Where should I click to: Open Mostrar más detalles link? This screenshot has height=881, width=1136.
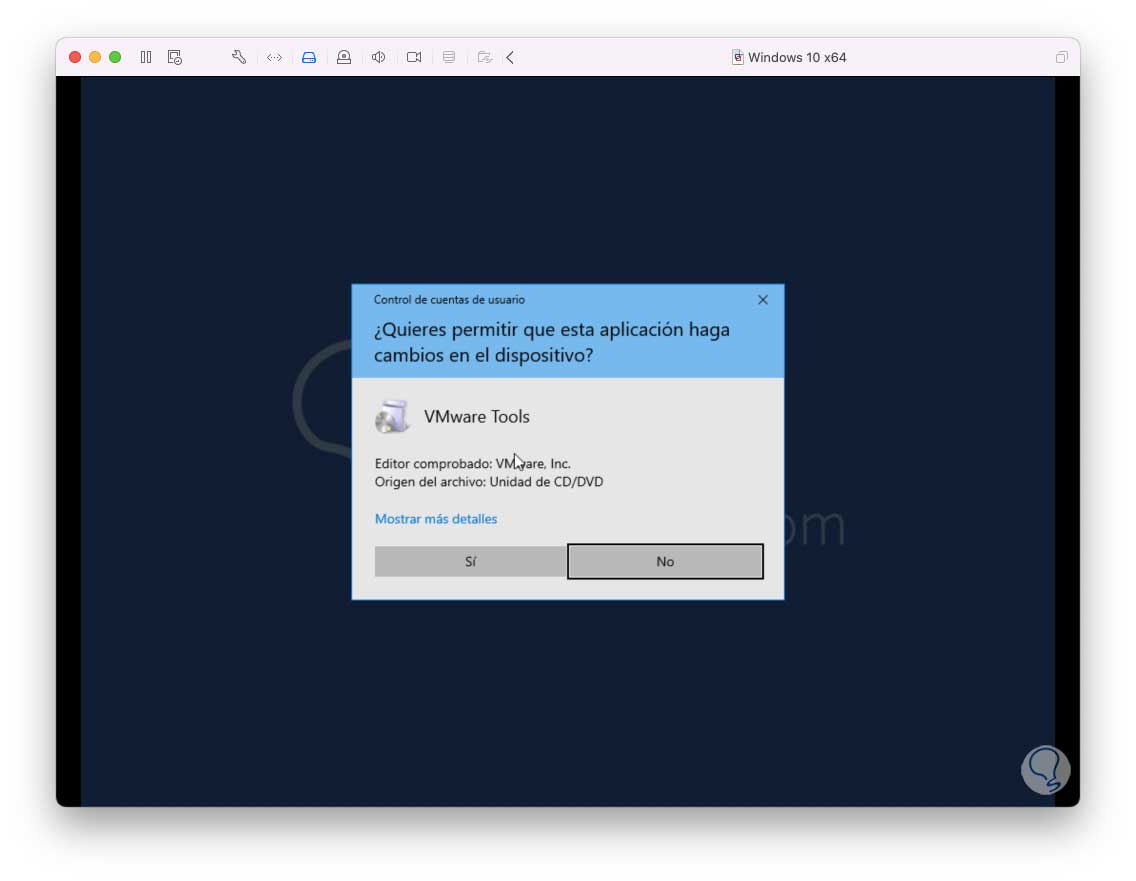pos(435,519)
